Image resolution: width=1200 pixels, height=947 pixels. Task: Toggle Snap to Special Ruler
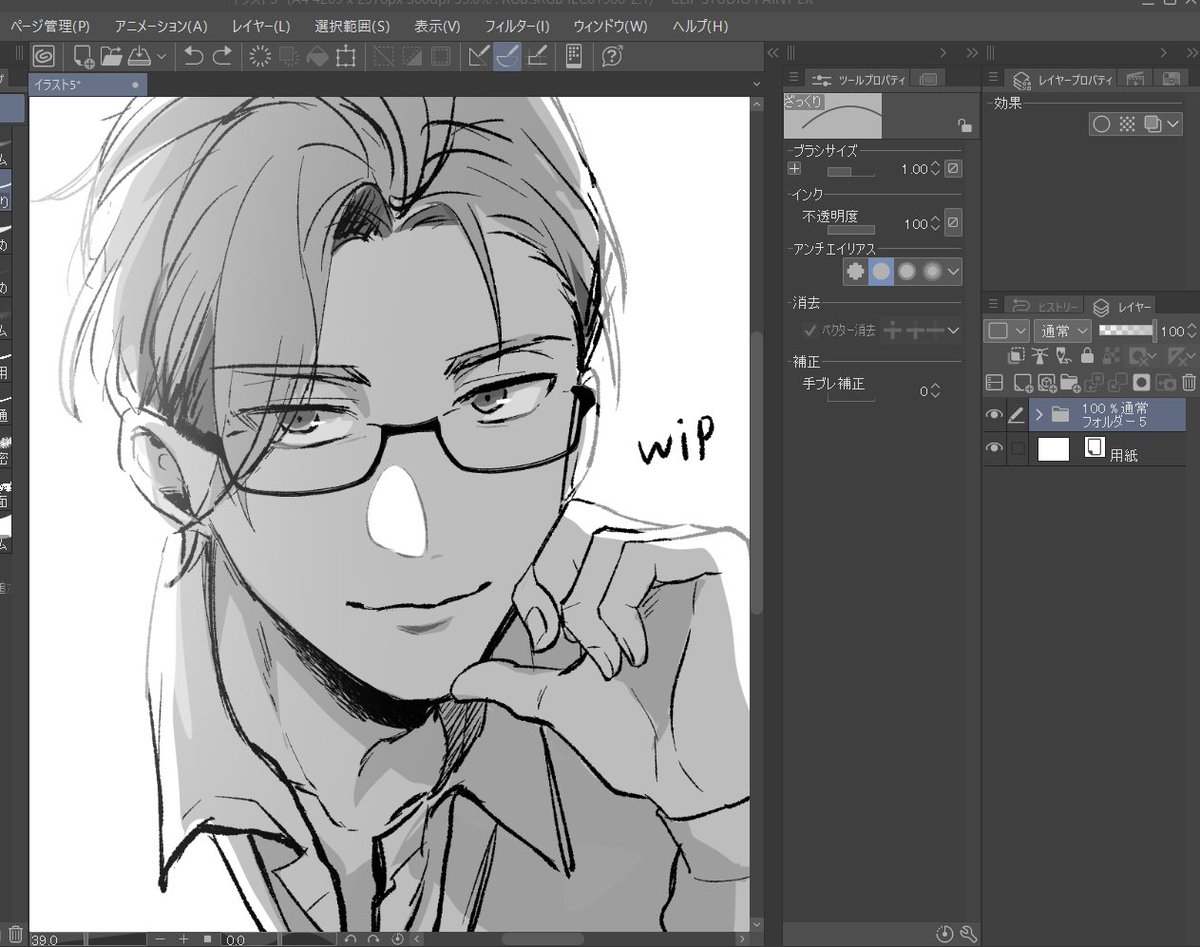pyautogui.click(x=507, y=56)
